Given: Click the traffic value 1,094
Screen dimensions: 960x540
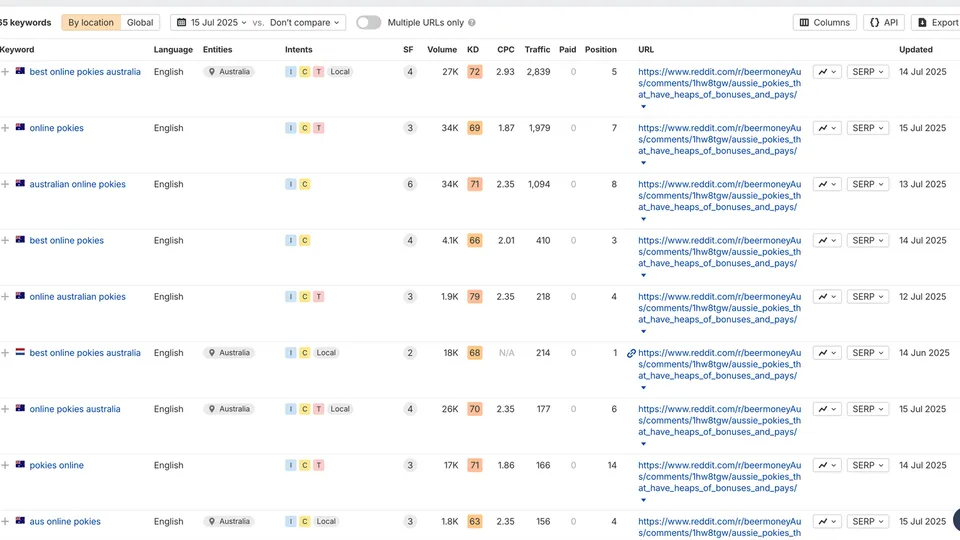Looking at the screenshot, I should [539, 184].
